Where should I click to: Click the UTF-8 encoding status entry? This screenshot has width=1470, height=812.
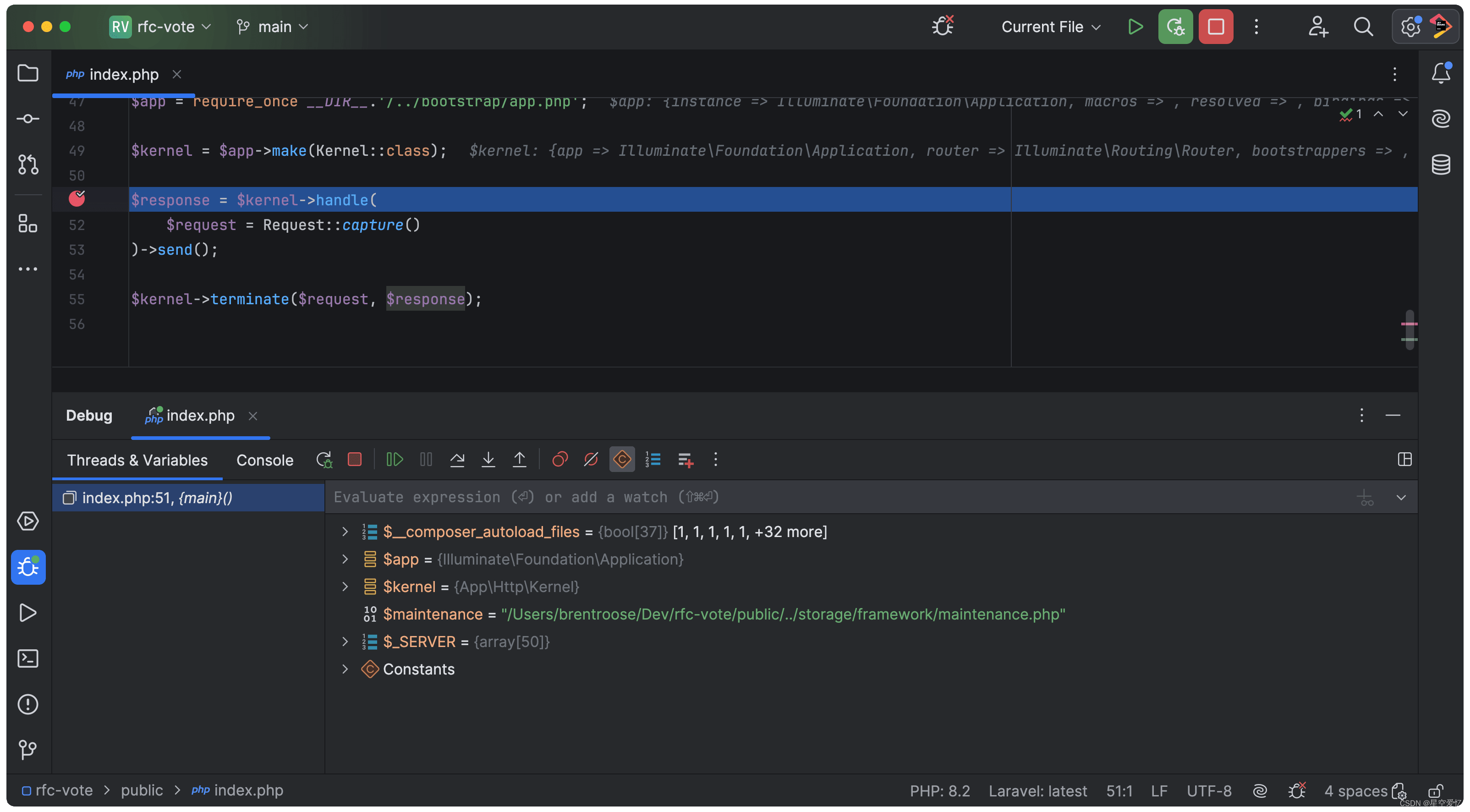[1209, 791]
